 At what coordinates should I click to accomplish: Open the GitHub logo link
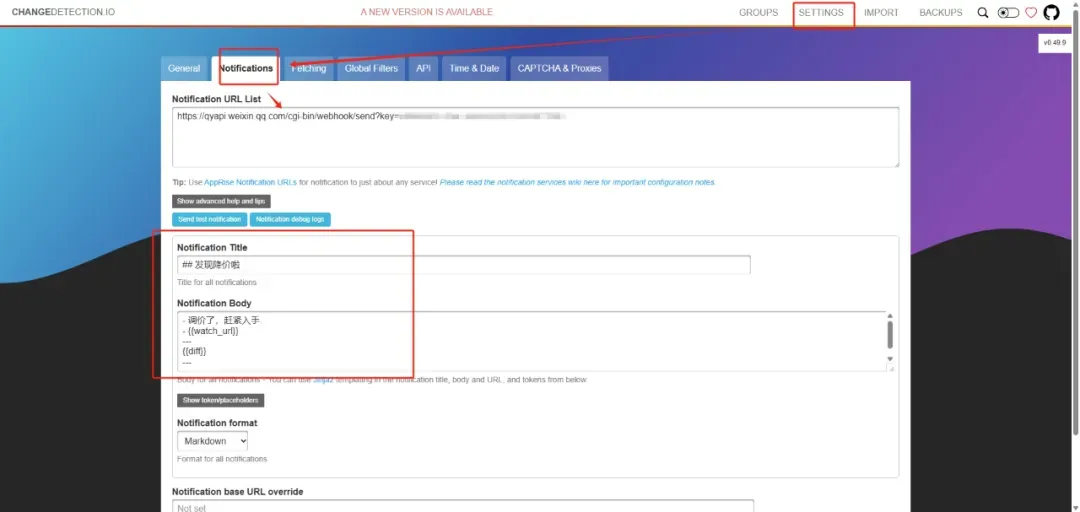(1051, 13)
